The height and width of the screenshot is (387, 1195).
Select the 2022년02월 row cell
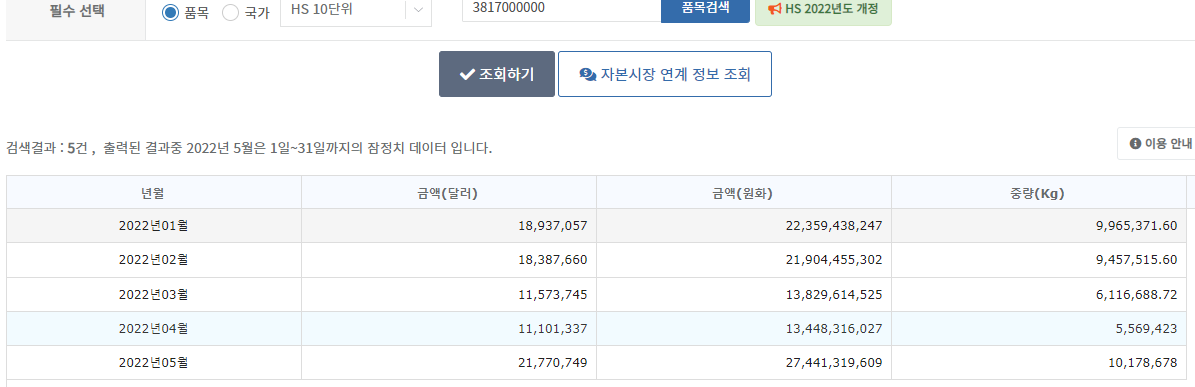(154, 260)
